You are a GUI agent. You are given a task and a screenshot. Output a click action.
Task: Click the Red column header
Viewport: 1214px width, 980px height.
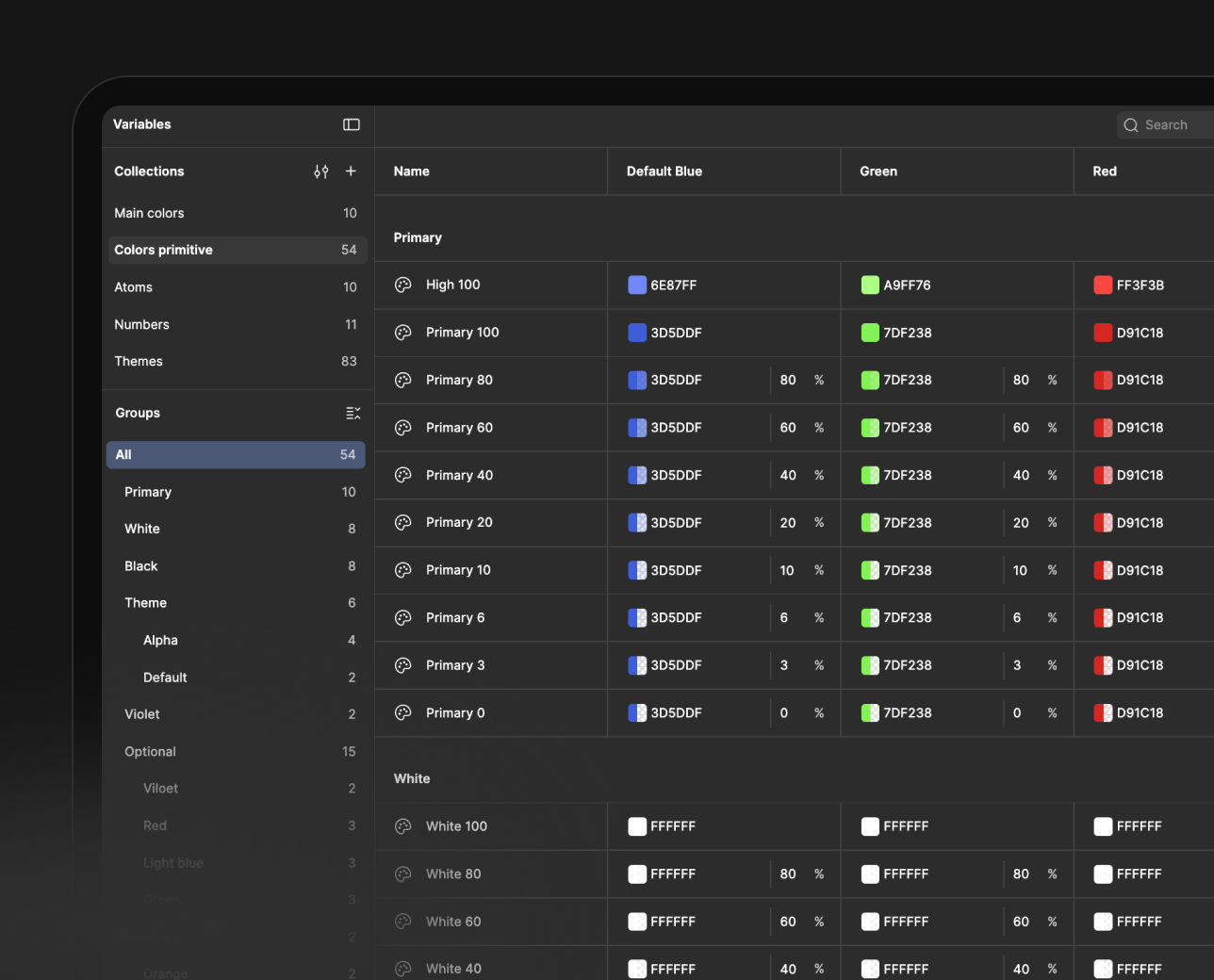[x=1105, y=171]
